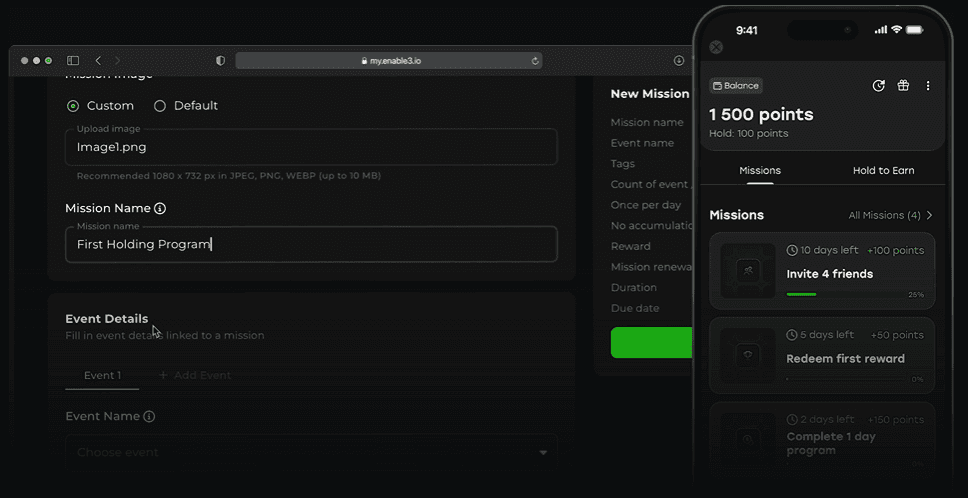Click Due date summary row
The height and width of the screenshot is (498, 968).
pos(635,308)
